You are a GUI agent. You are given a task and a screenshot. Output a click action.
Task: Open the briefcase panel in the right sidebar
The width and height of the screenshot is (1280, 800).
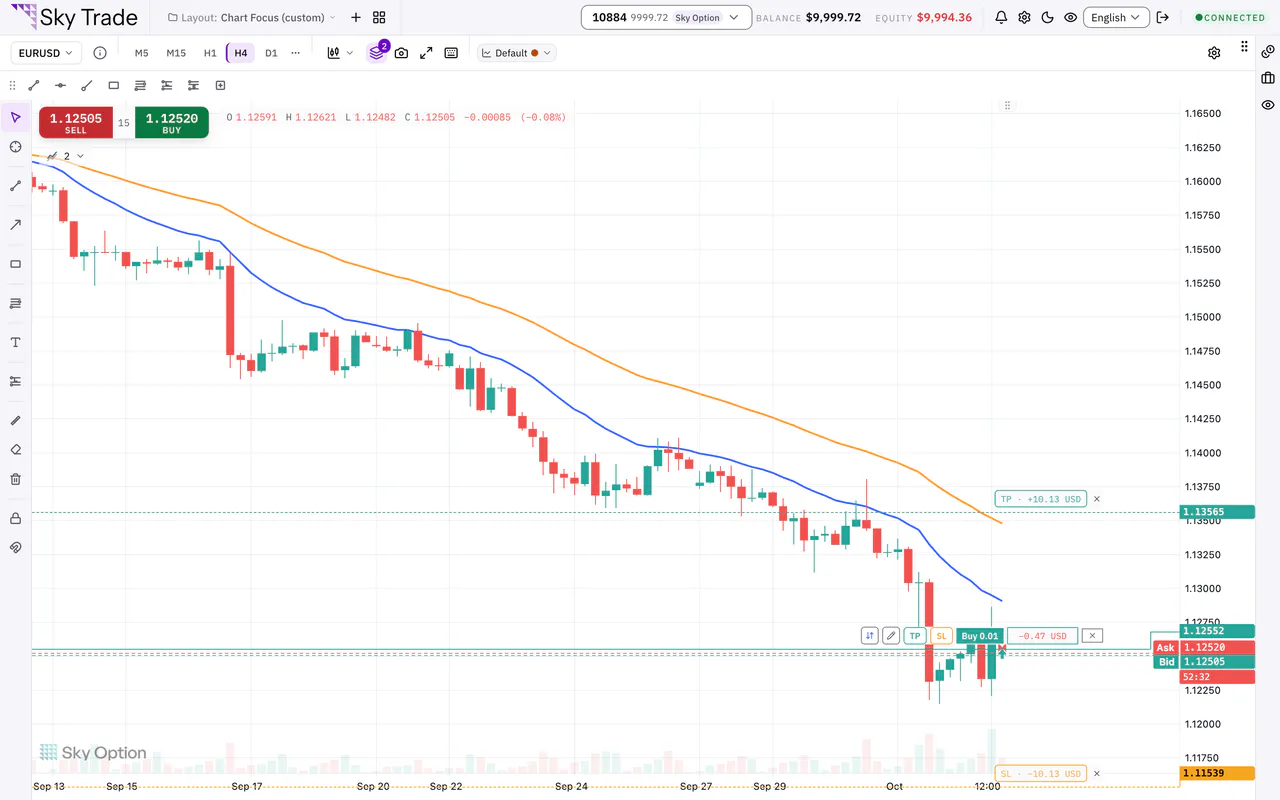click(x=1268, y=78)
